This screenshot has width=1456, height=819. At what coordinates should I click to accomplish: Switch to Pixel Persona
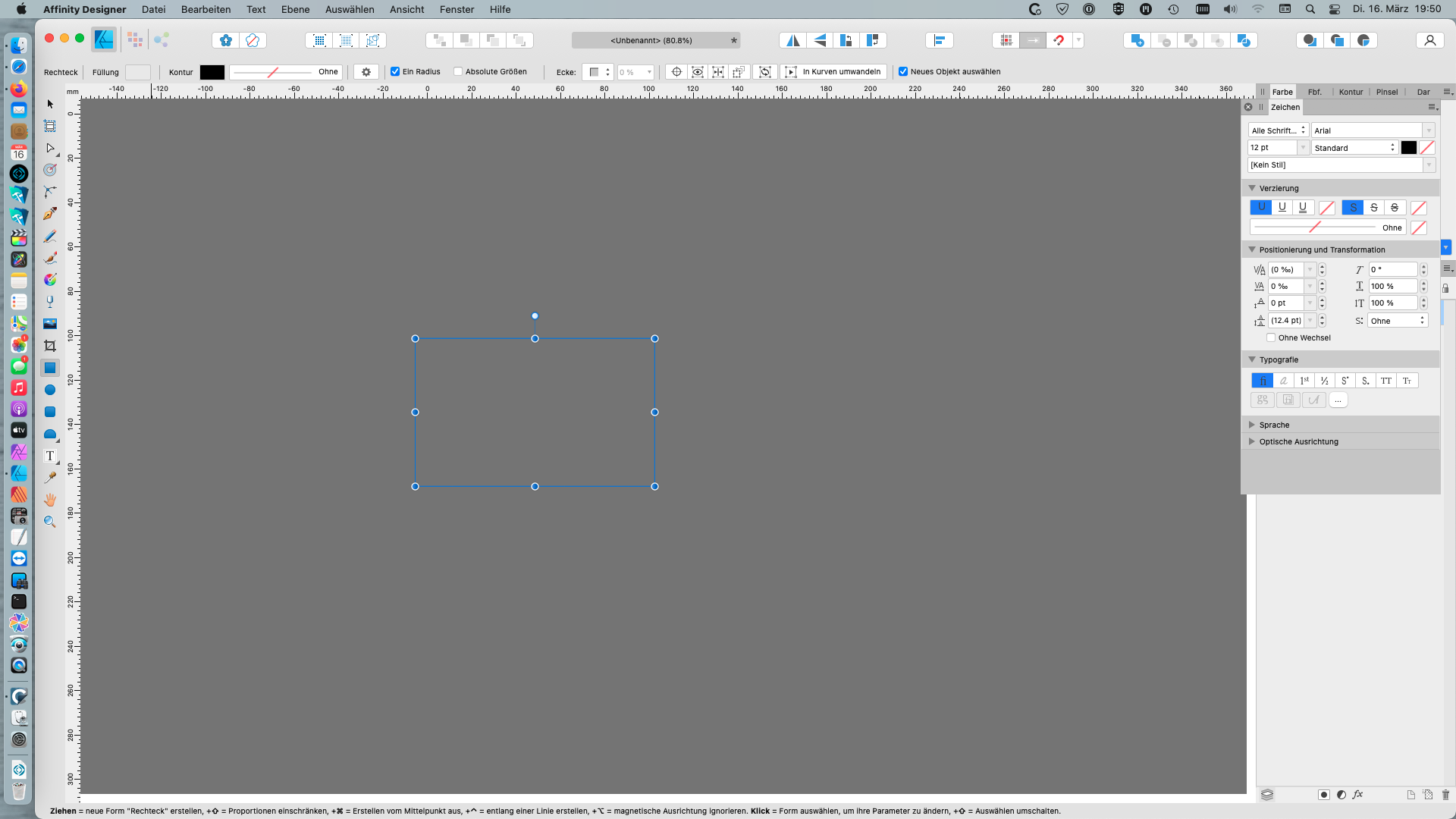coord(135,40)
